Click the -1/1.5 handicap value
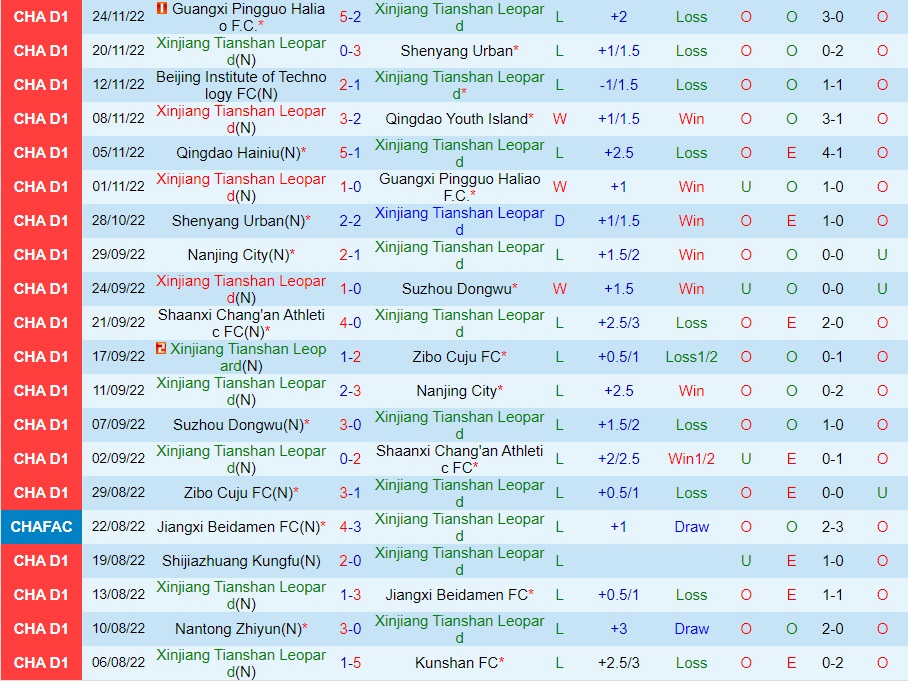Screen dimensions: 908x681 click(x=618, y=85)
